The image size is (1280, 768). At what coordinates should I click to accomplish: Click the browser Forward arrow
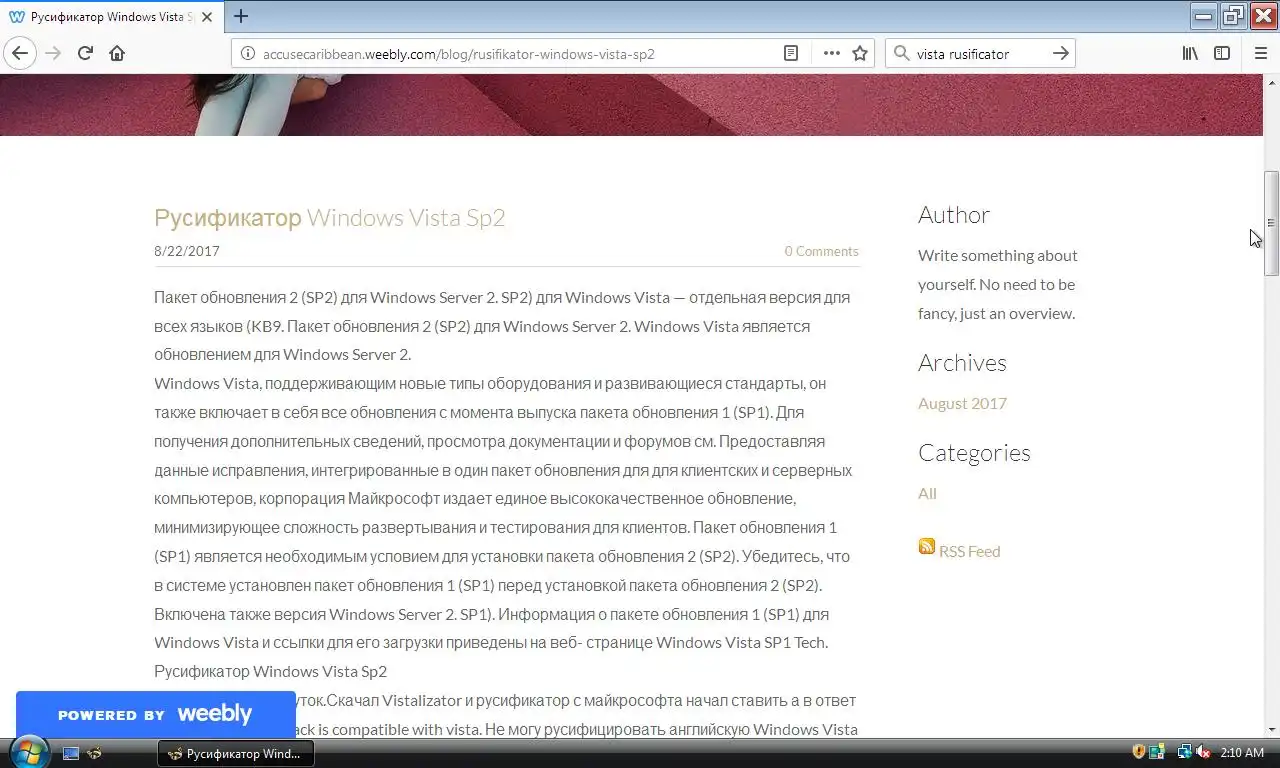tap(53, 53)
